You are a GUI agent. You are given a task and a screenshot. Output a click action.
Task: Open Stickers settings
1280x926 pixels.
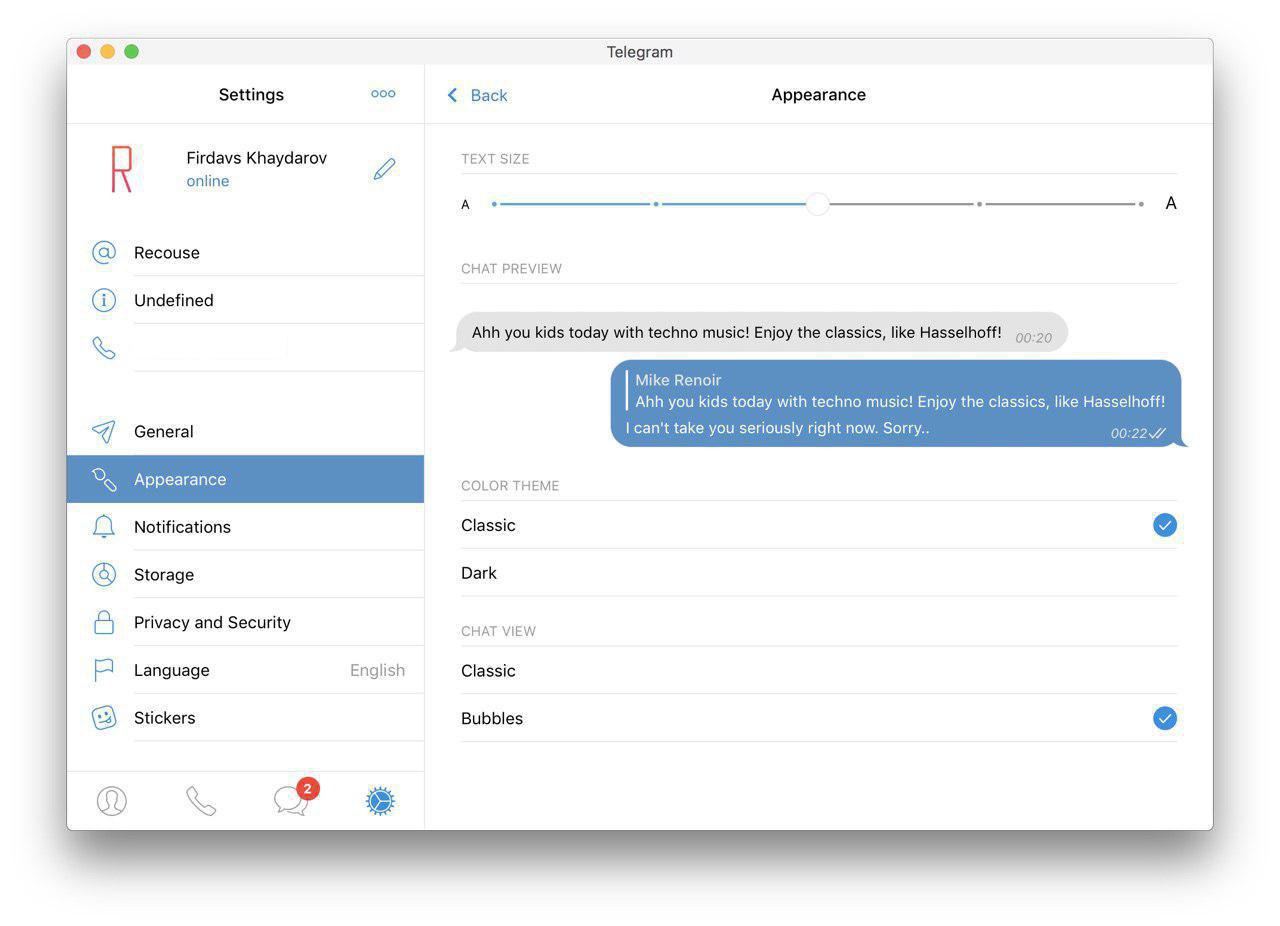245,718
